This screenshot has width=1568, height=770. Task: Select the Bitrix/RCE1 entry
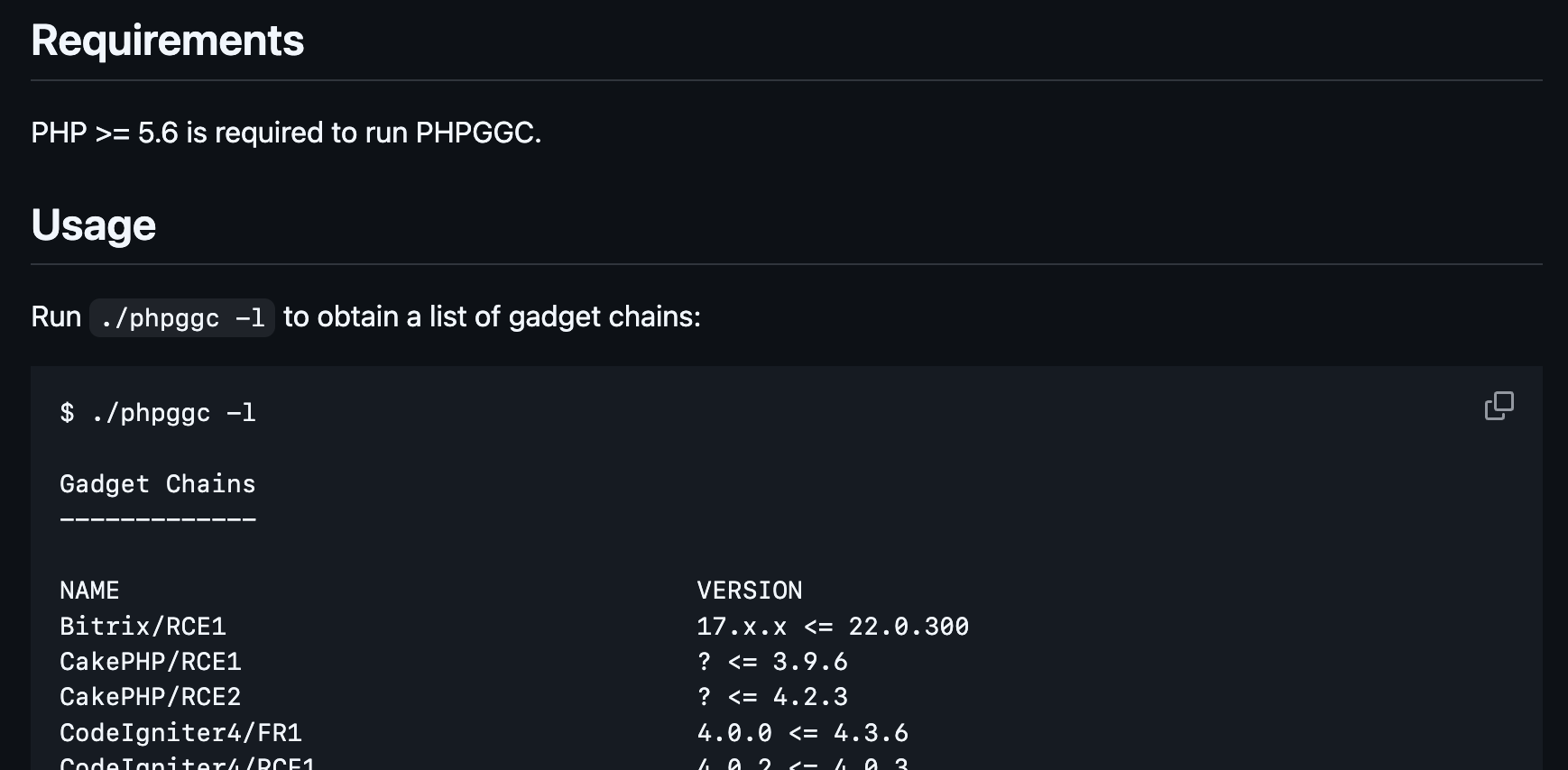click(x=143, y=626)
